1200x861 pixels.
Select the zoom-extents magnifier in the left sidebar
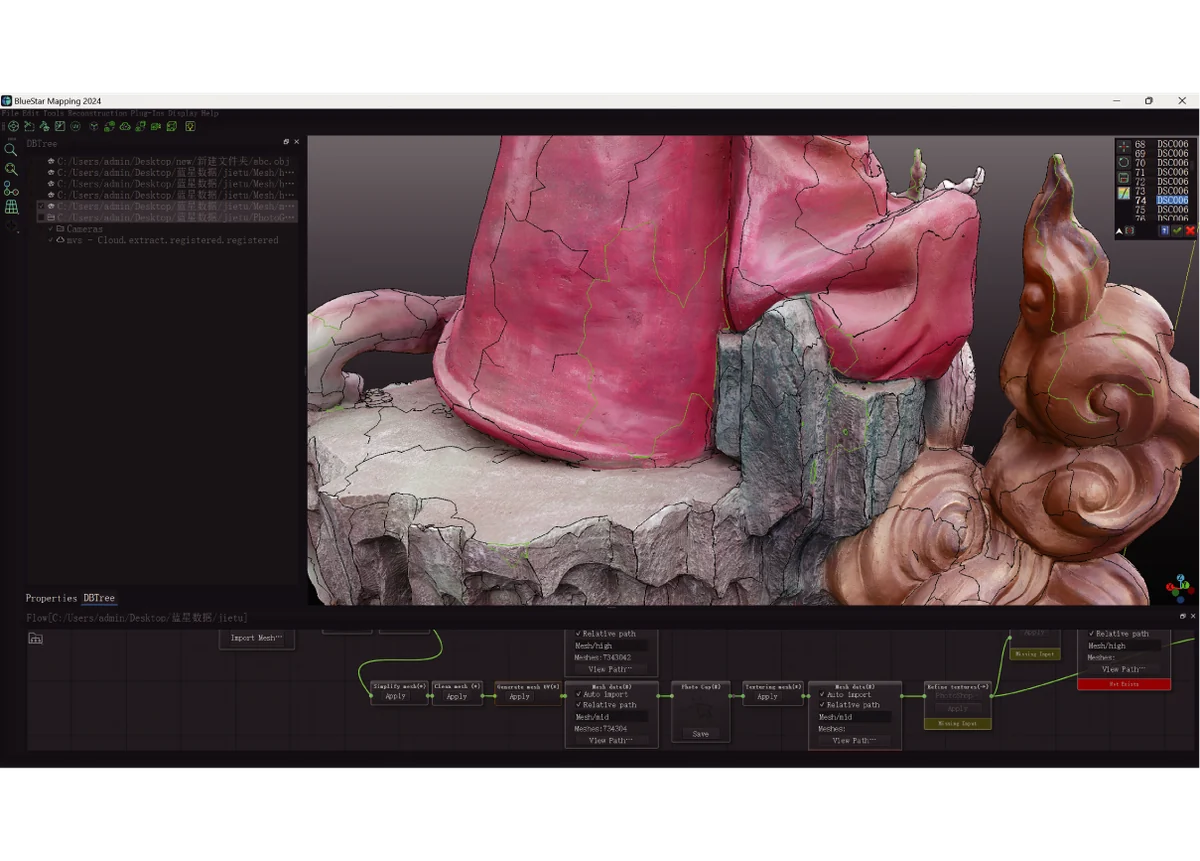11,169
